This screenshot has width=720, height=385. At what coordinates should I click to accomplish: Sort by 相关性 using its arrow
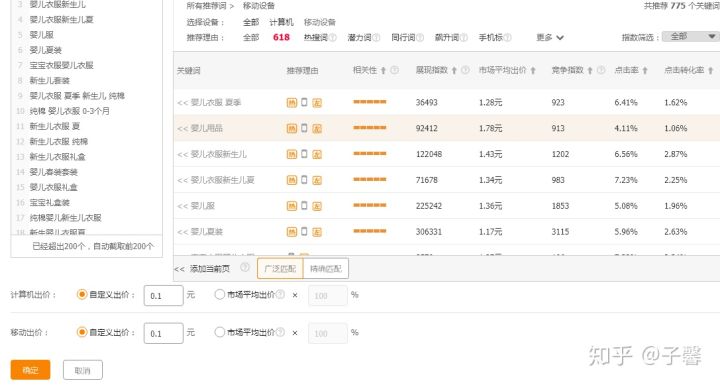point(383,71)
